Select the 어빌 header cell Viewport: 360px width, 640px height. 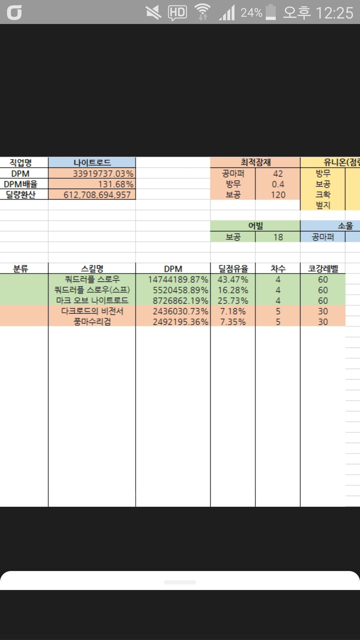point(255,226)
